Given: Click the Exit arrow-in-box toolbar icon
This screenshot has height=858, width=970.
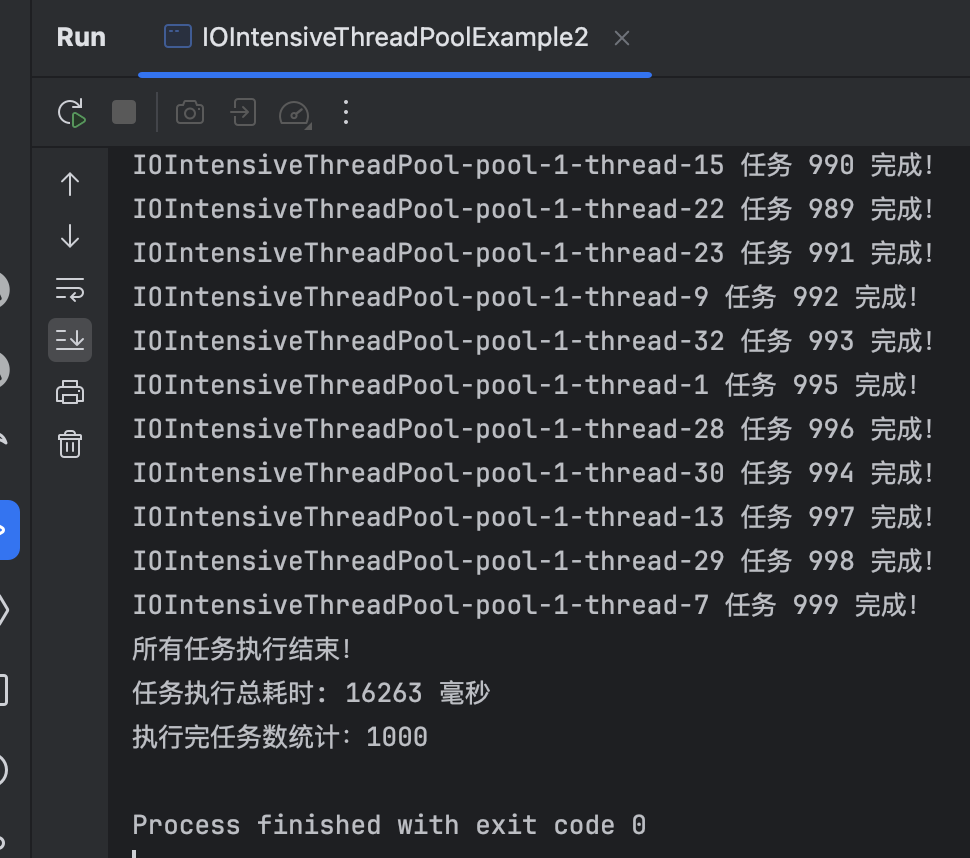Looking at the screenshot, I should [x=243, y=113].
